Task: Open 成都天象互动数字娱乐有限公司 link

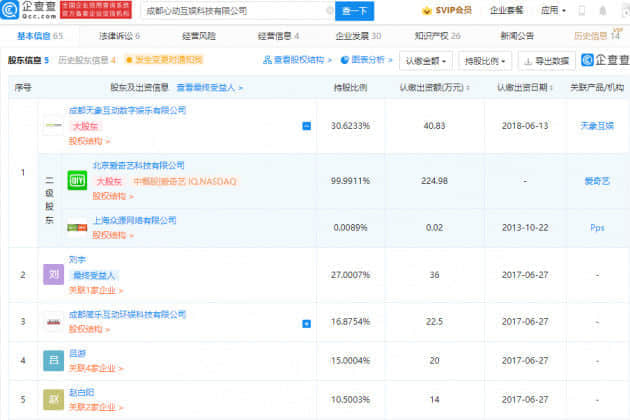Action: [127, 110]
